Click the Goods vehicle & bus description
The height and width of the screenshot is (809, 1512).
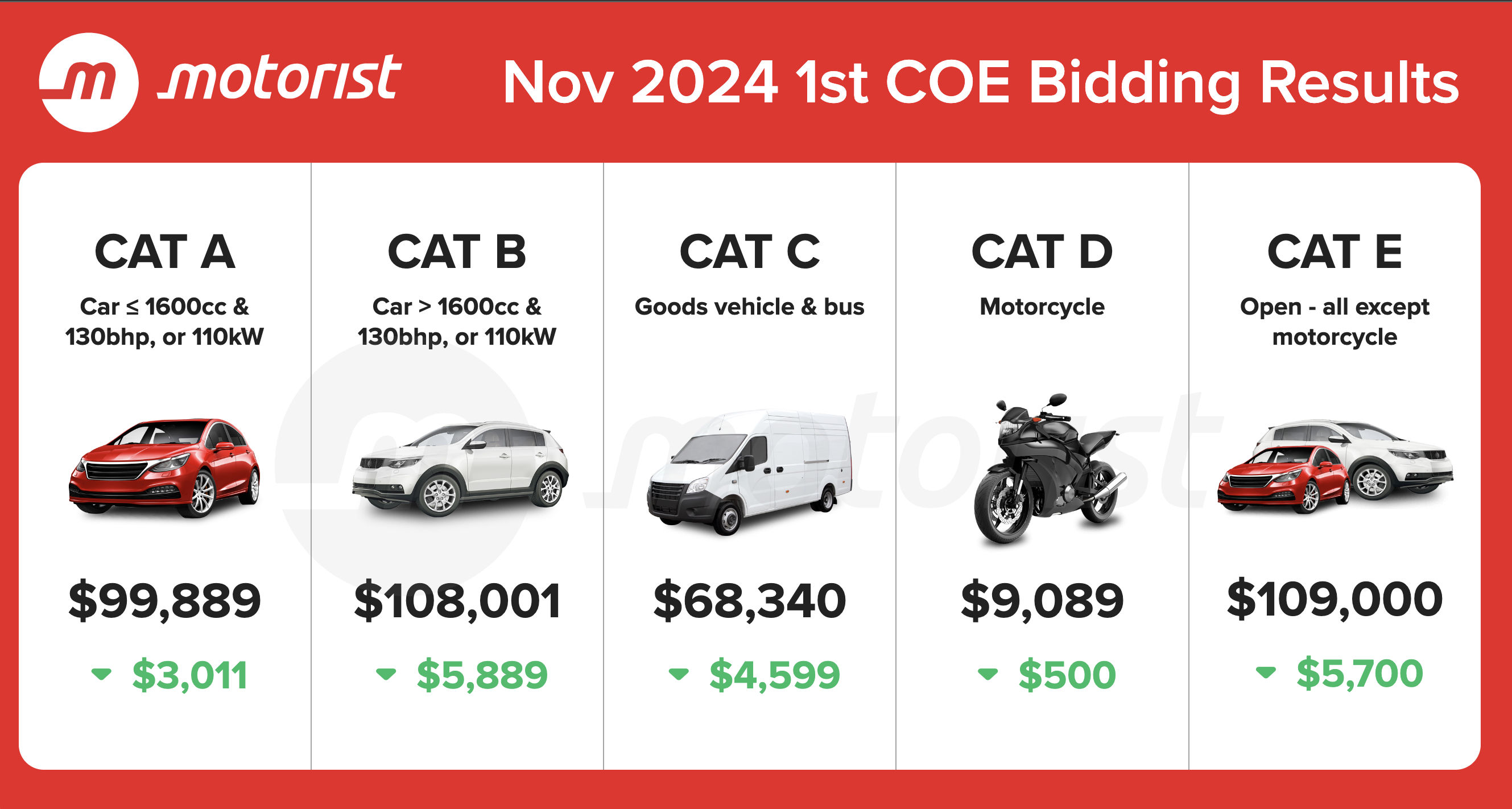pos(750,307)
